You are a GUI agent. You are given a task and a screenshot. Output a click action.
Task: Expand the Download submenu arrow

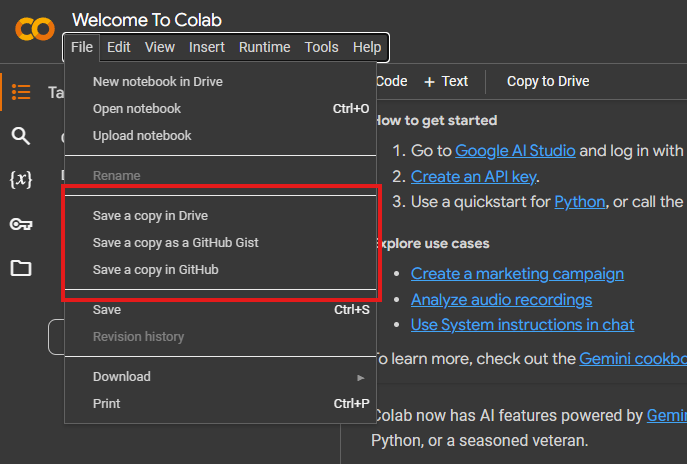pyautogui.click(x=361, y=377)
